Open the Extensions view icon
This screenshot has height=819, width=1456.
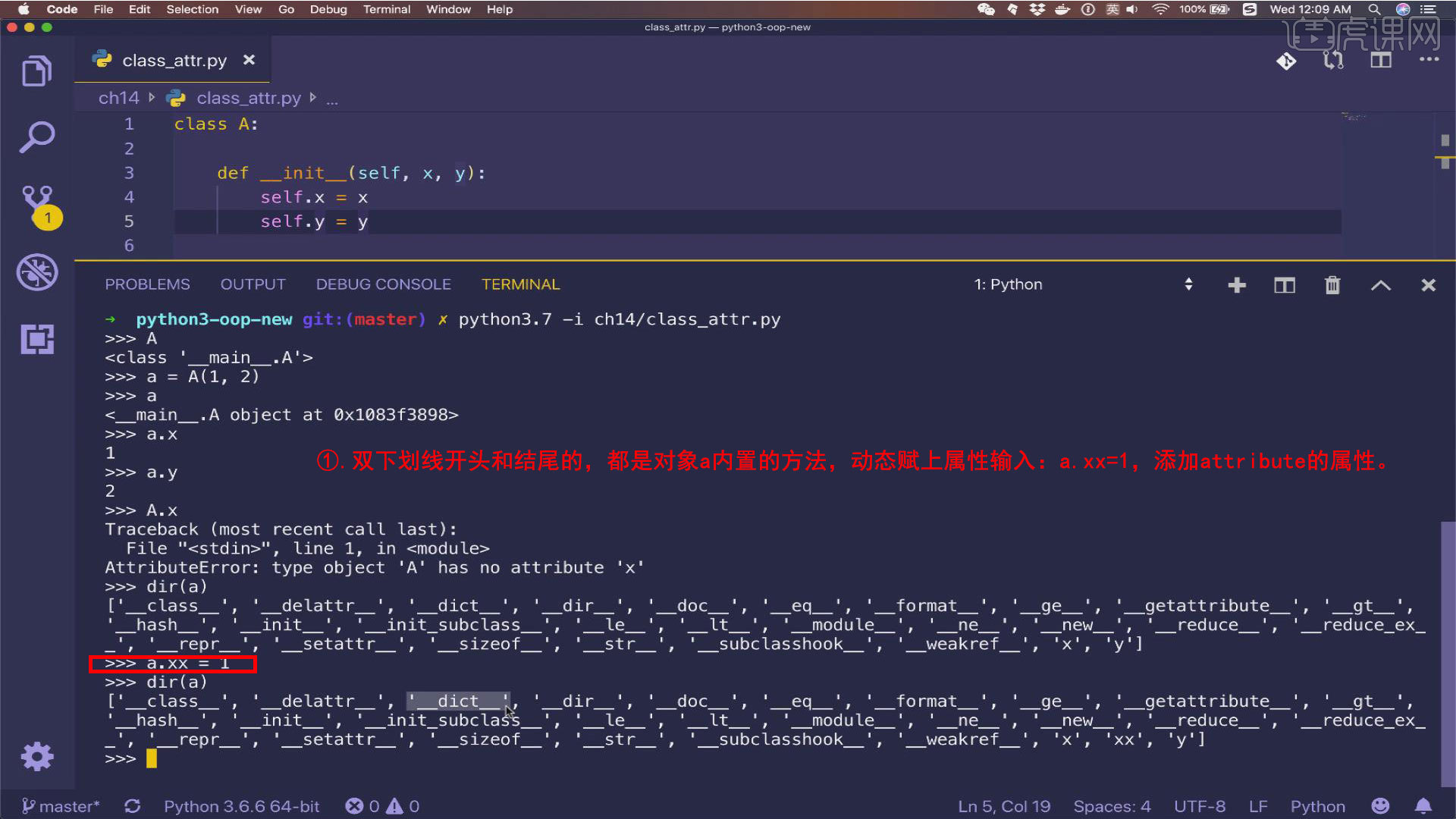tap(36, 339)
